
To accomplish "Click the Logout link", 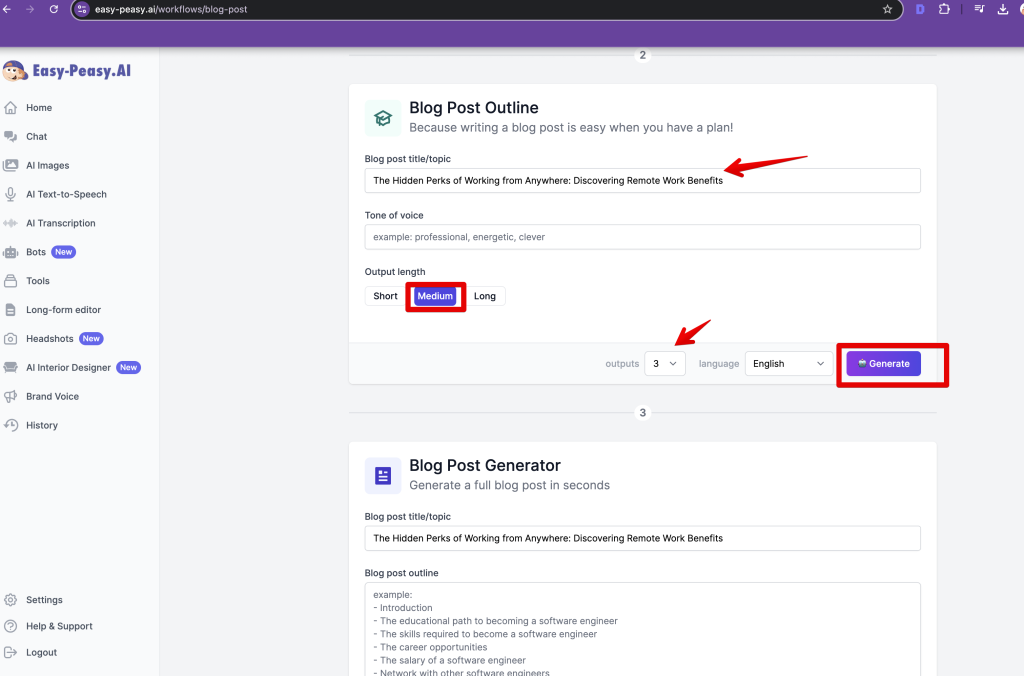I will pos(41,653).
